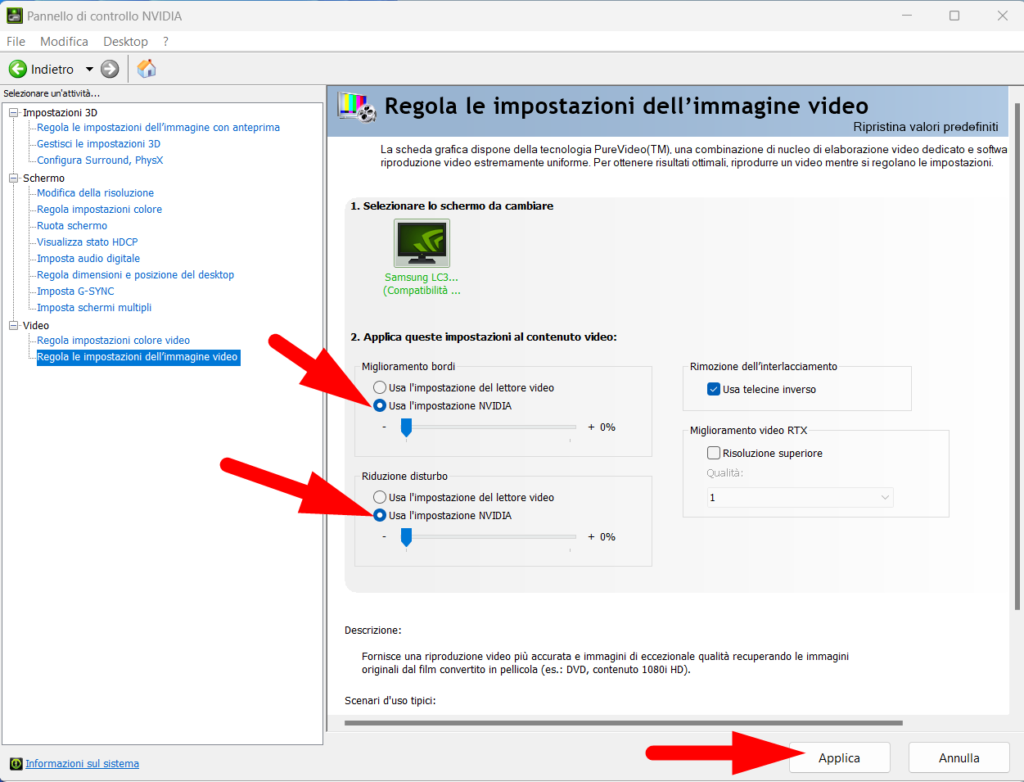The height and width of the screenshot is (782, 1024).
Task: Collapse the Video tree node
Action: click(14, 325)
